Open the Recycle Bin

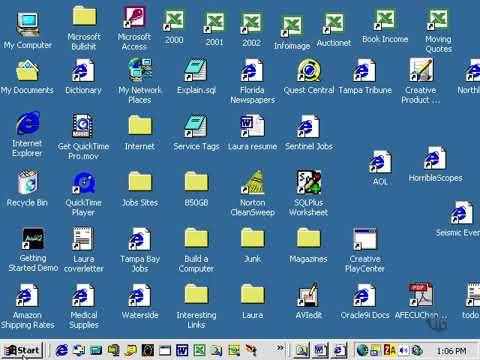click(x=27, y=182)
